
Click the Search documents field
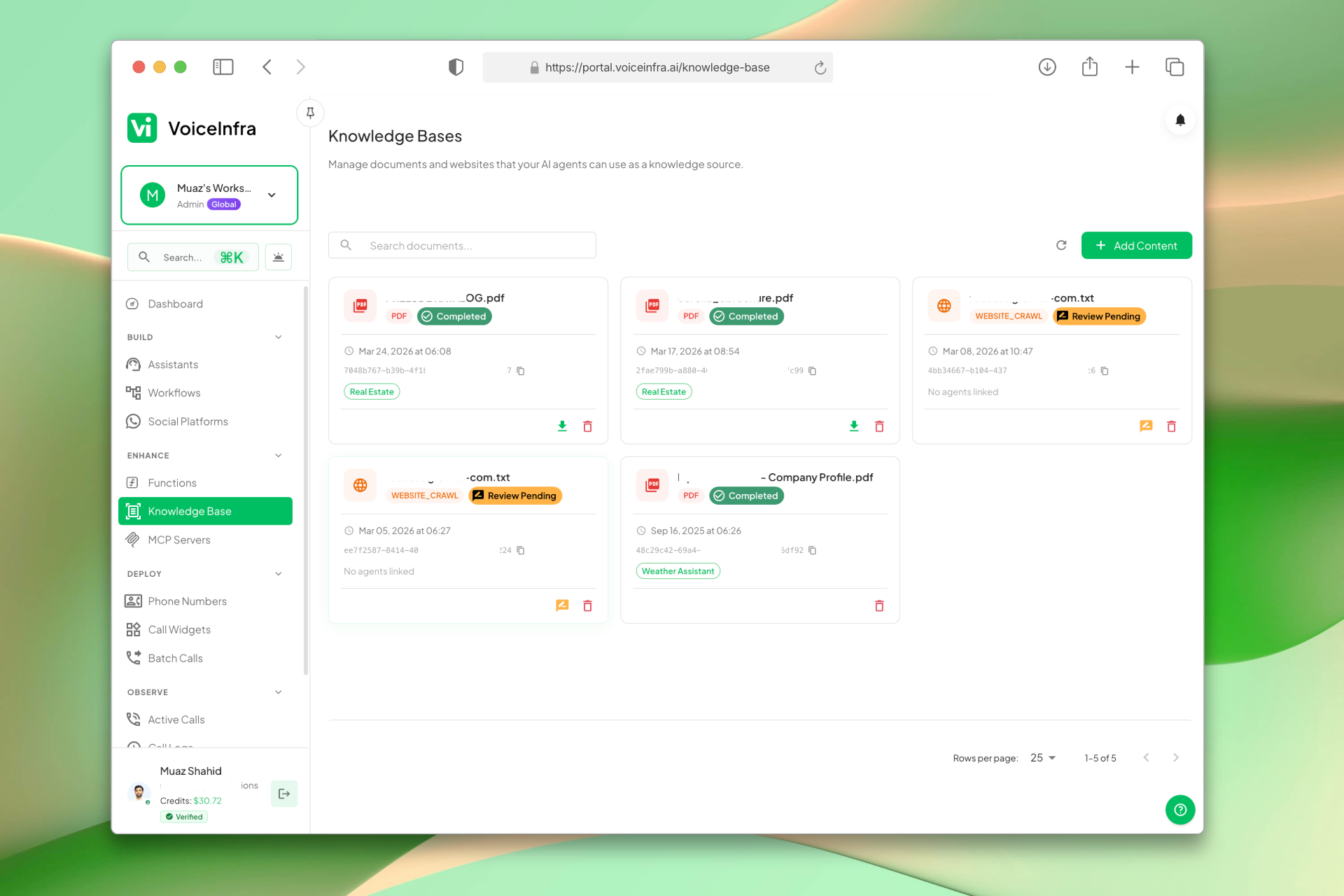tap(462, 246)
